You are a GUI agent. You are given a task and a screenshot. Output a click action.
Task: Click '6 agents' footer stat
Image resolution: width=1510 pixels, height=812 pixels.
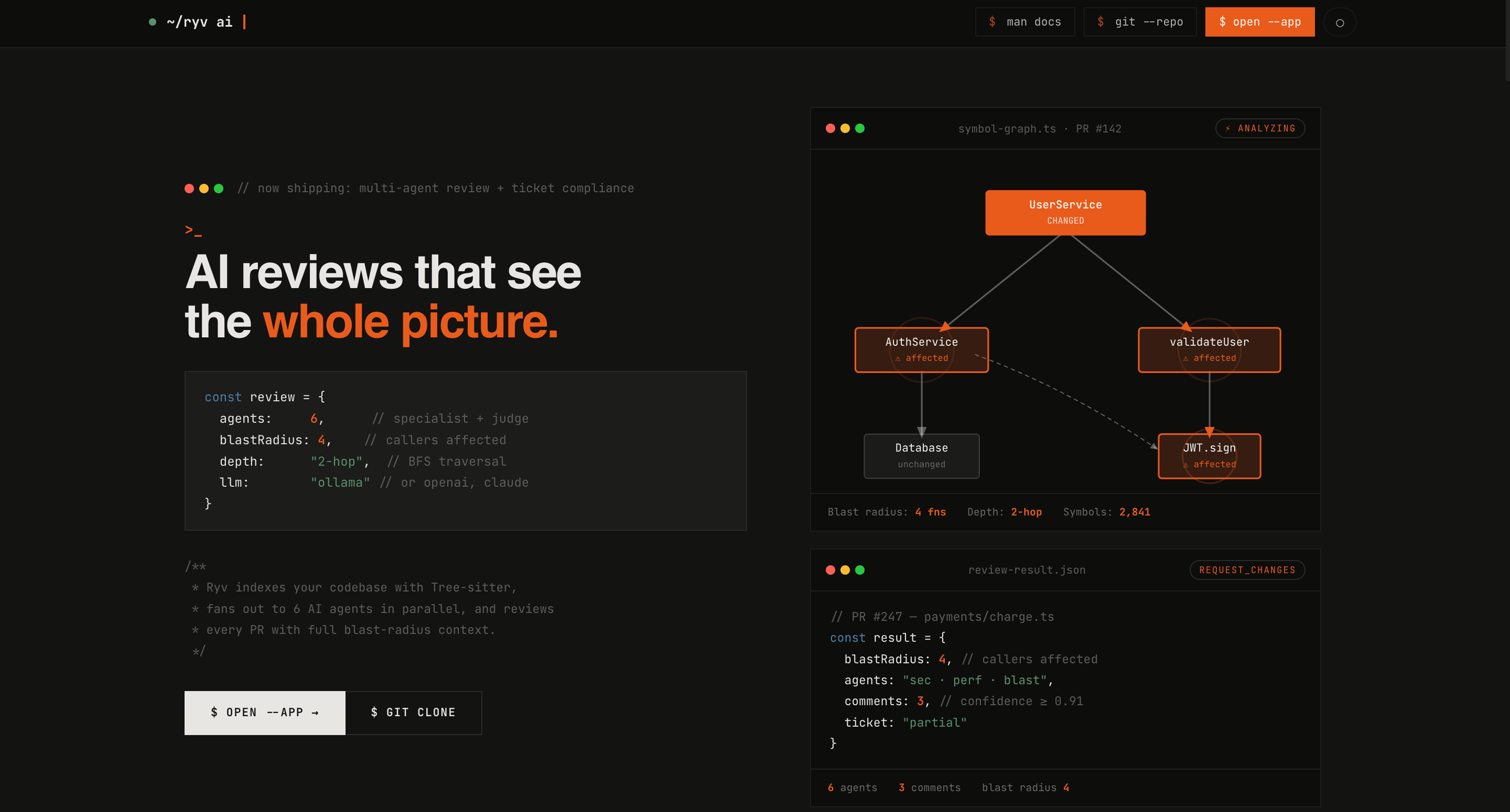coord(853,788)
